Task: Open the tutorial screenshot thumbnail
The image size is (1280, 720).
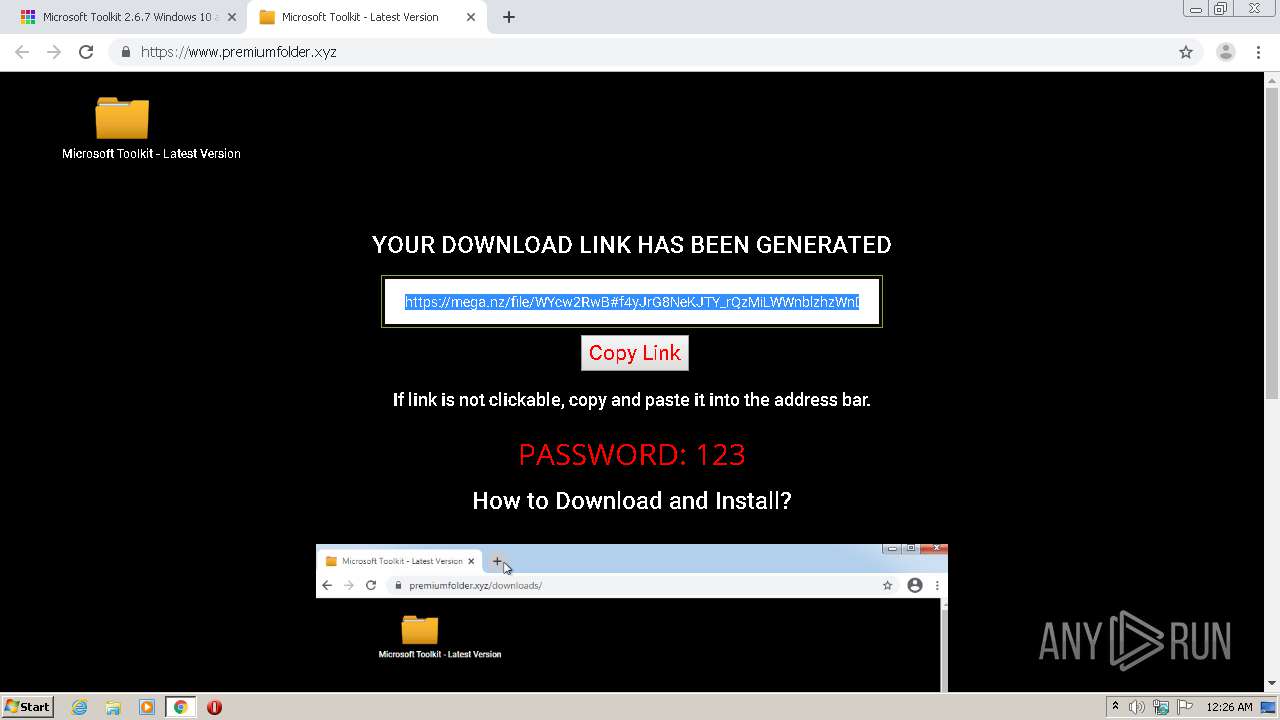Action: [x=632, y=618]
